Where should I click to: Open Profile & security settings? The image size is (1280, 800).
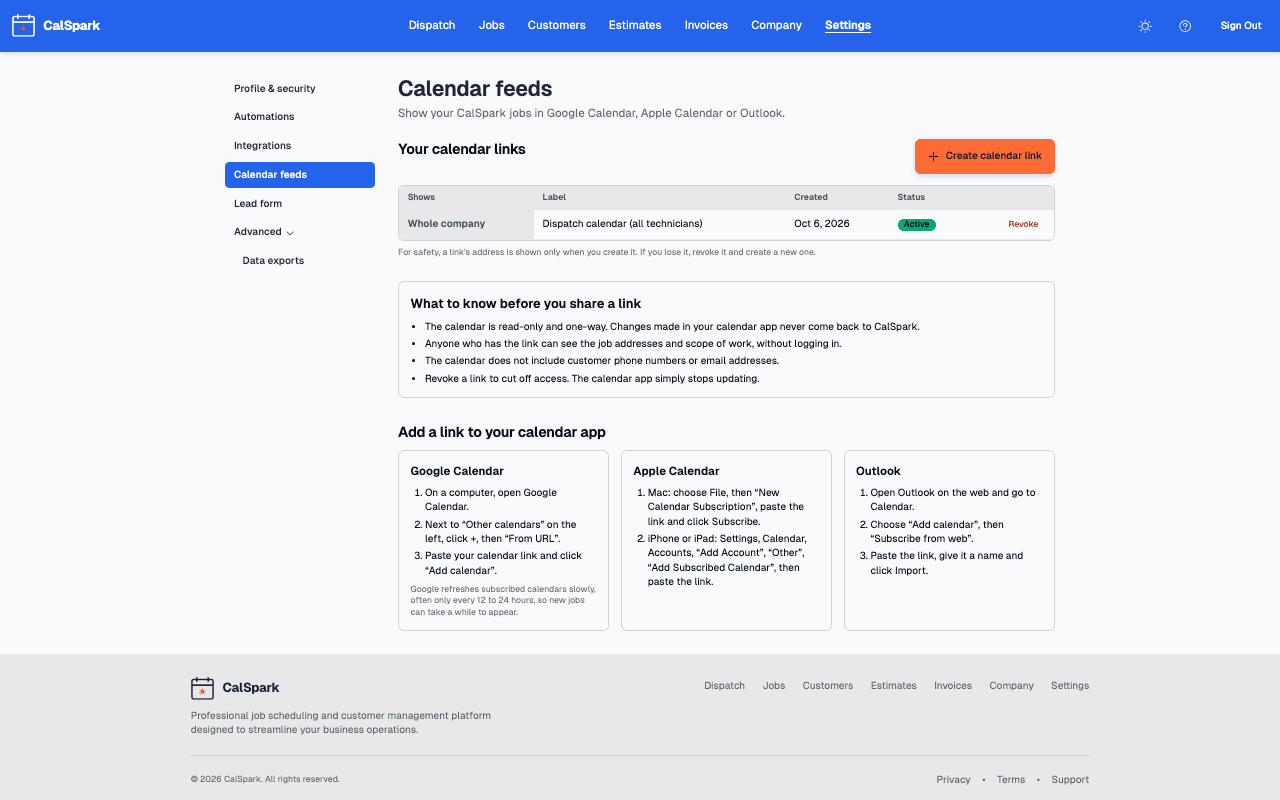coord(300,88)
